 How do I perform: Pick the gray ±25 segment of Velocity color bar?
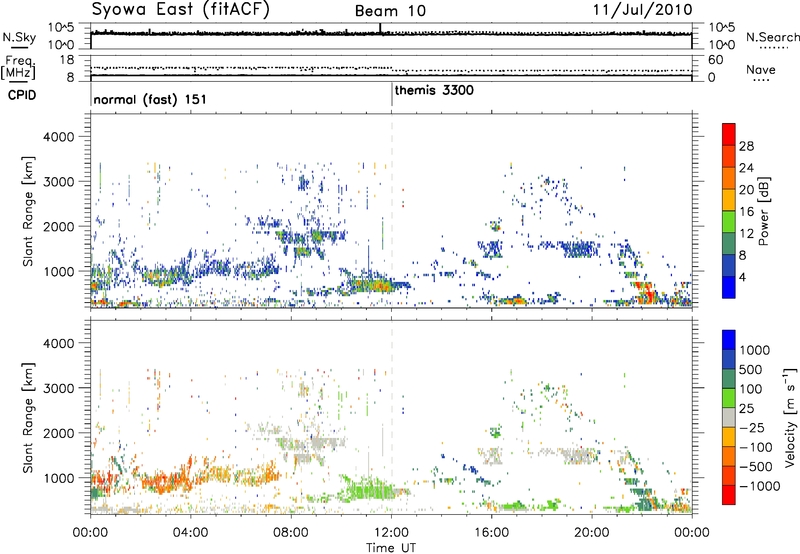(729, 417)
